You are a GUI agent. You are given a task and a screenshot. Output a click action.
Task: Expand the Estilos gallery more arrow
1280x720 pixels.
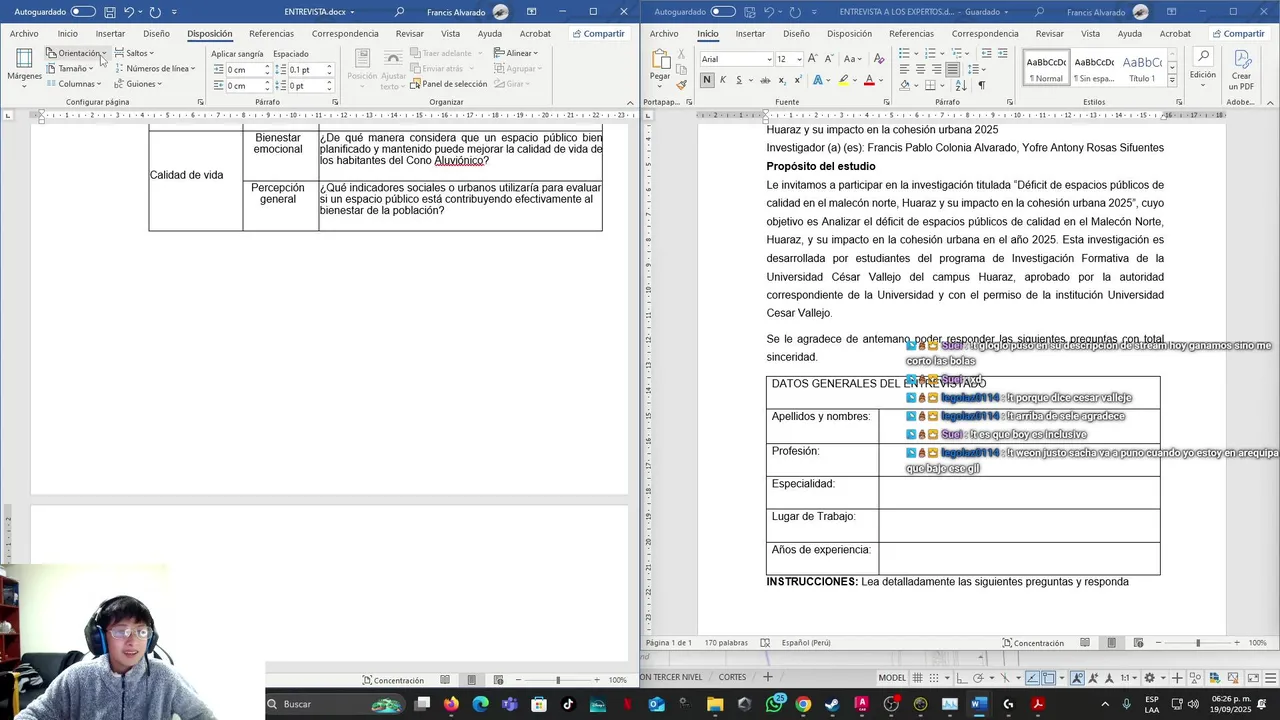click(x=1172, y=81)
